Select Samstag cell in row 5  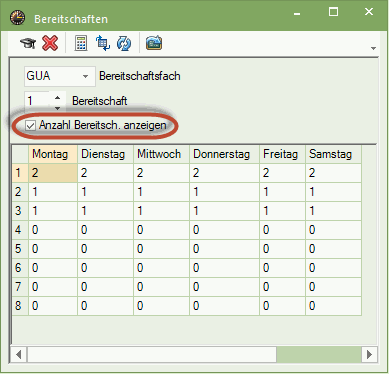[333, 249]
